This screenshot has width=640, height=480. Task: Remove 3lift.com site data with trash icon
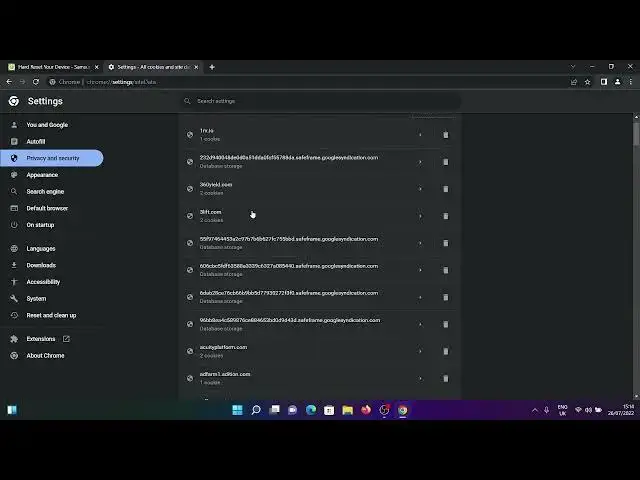[x=446, y=216]
